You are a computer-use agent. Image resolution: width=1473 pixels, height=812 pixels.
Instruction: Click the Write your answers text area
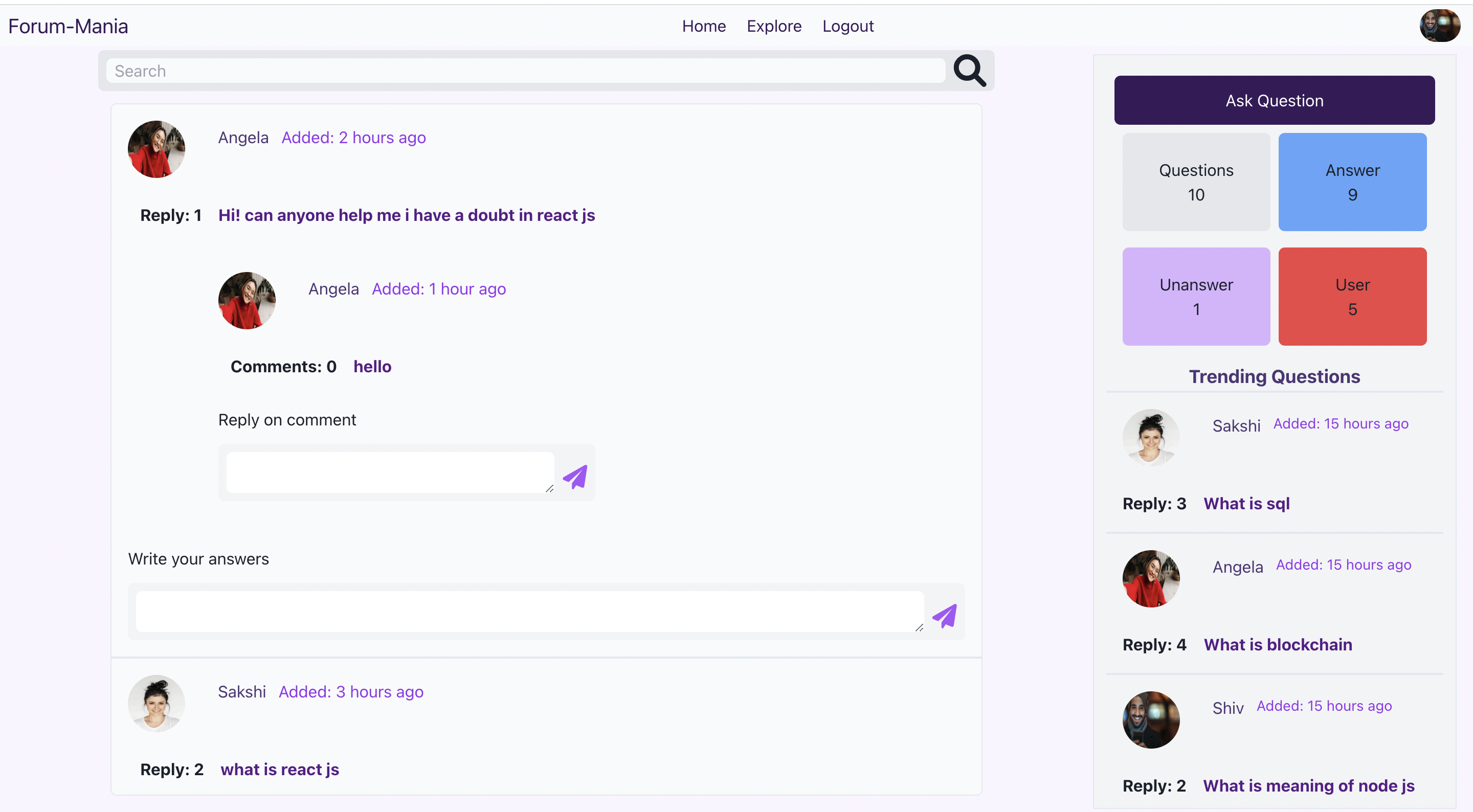click(x=529, y=611)
